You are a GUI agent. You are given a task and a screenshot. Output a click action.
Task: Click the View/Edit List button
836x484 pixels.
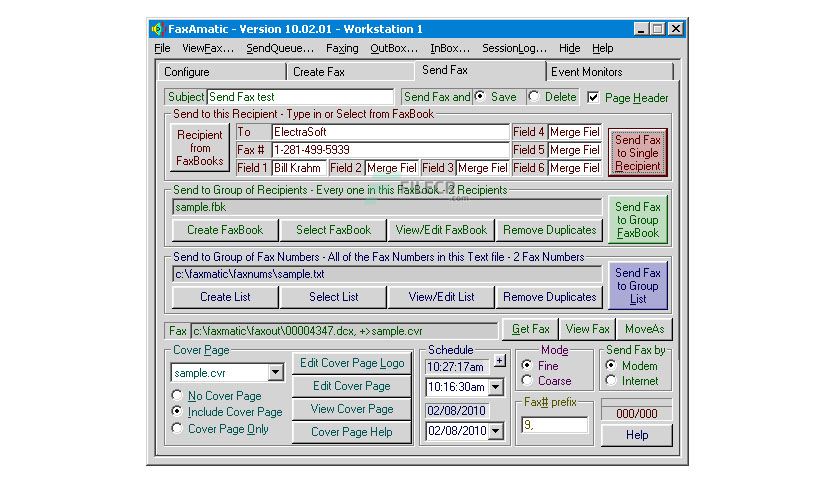click(x=441, y=297)
